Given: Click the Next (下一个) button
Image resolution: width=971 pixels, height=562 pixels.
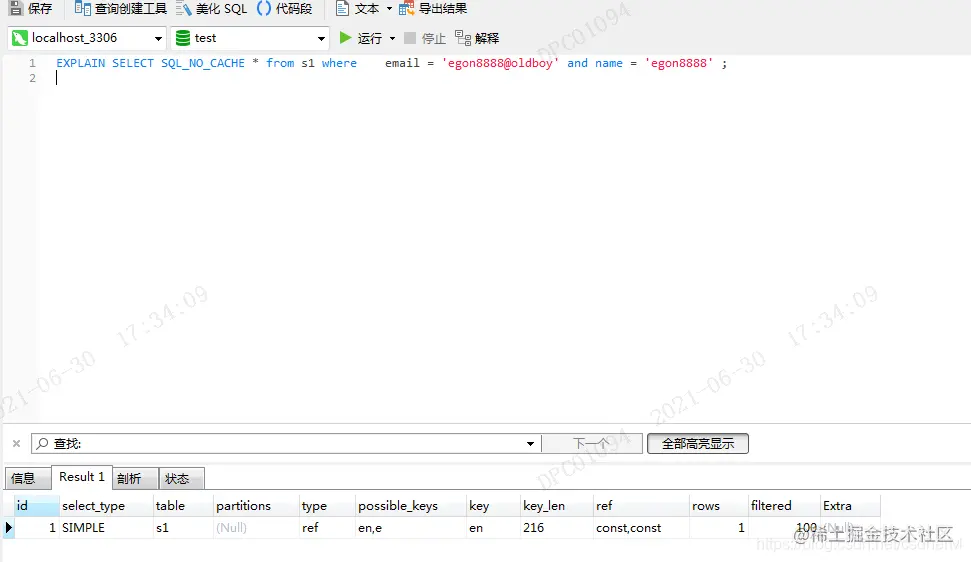Looking at the screenshot, I should (592, 443).
